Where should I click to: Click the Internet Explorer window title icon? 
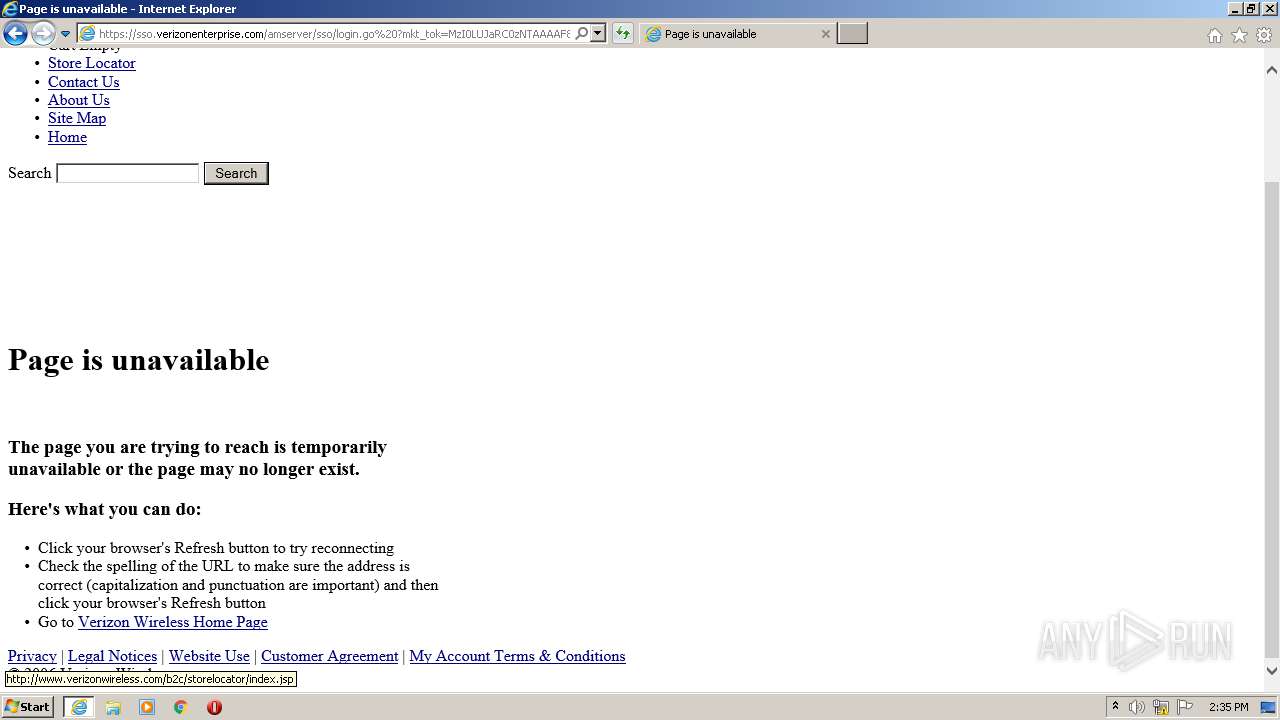click(x=10, y=9)
